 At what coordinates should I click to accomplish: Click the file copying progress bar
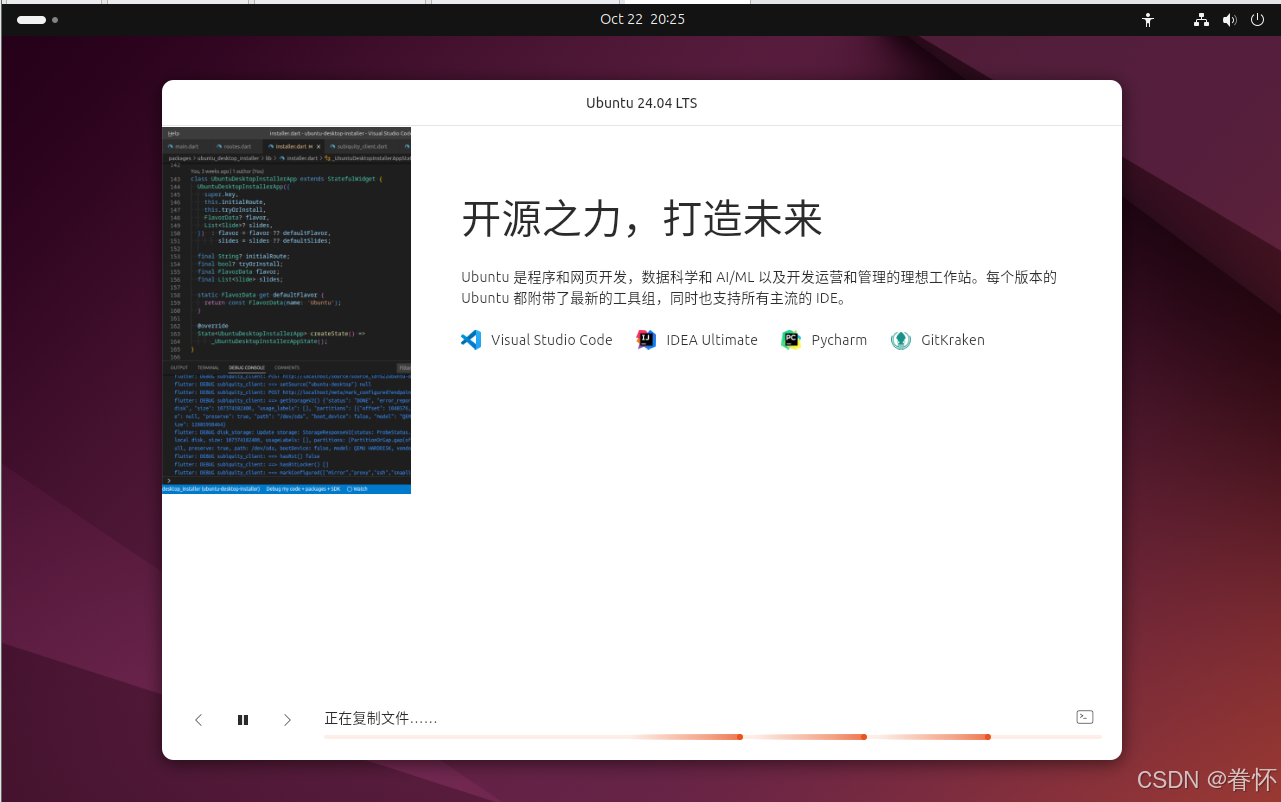point(712,737)
